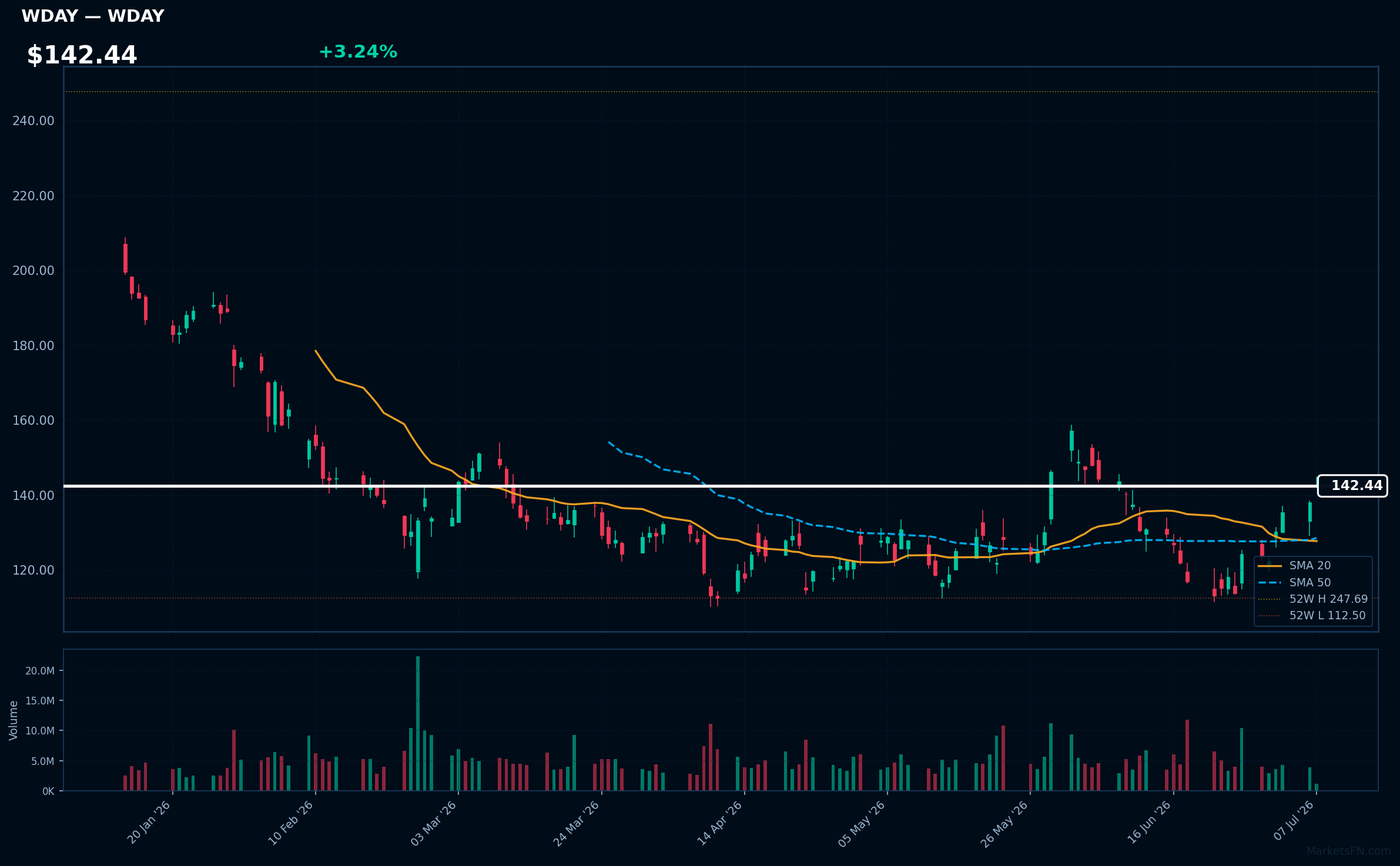Click the 200.00 price axis label
This screenshot has height=866, width=1400.
34,271
